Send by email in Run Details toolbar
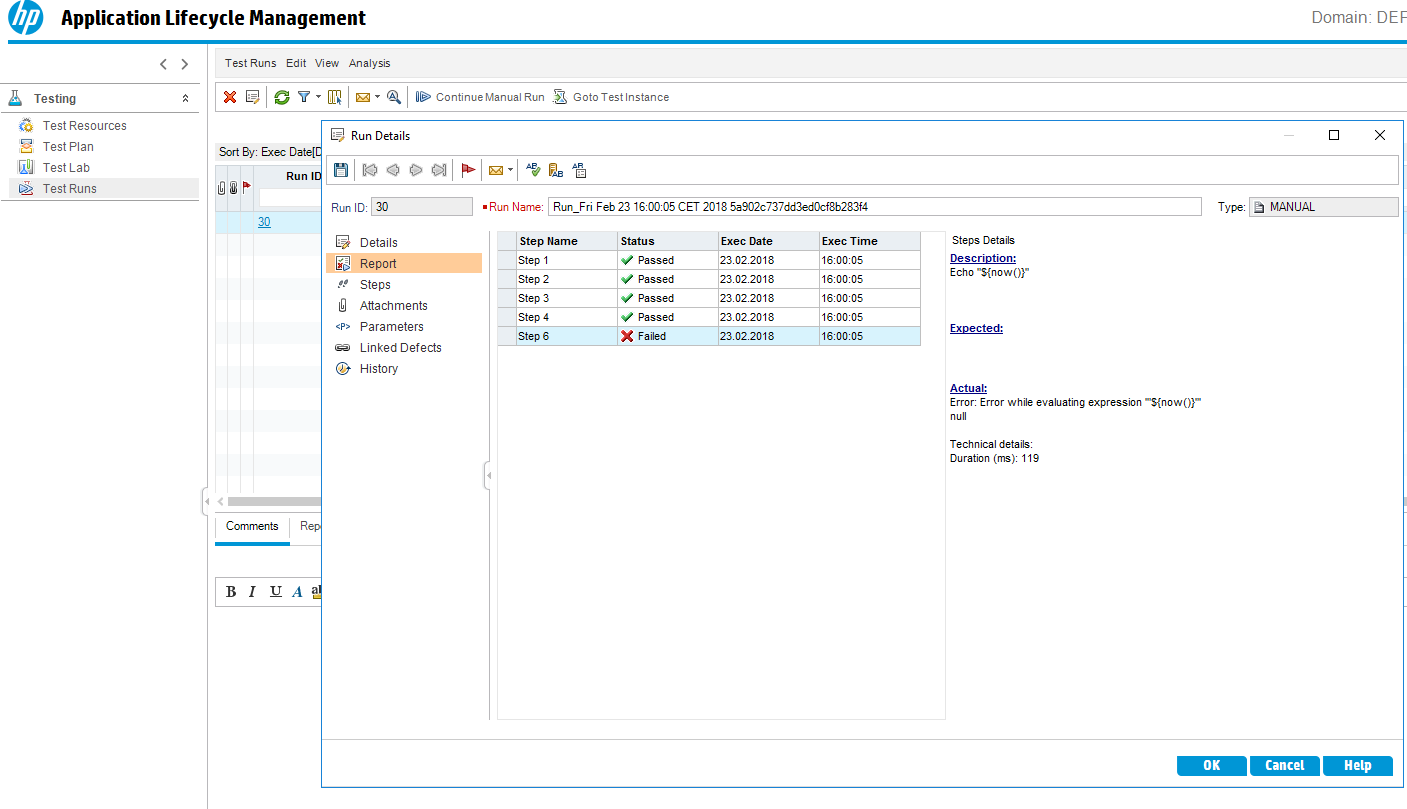This screenshot has height=809, width=1407. pos(495,170)
